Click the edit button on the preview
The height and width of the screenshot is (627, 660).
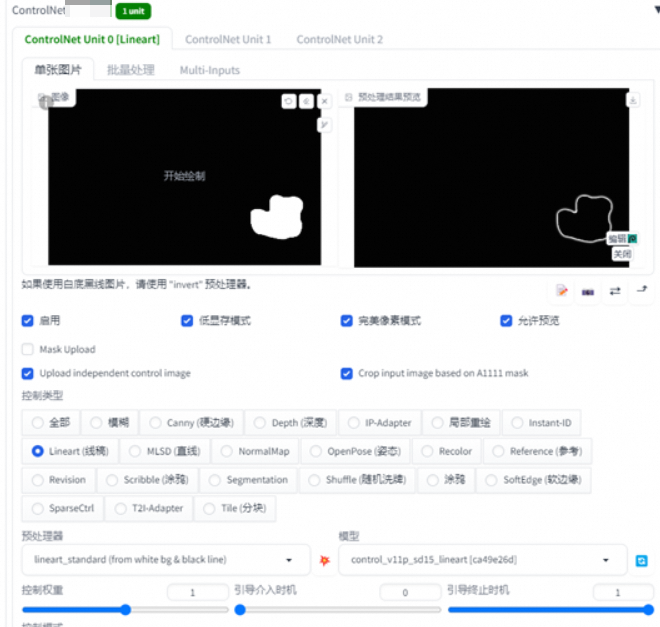(x=622, y=239)
